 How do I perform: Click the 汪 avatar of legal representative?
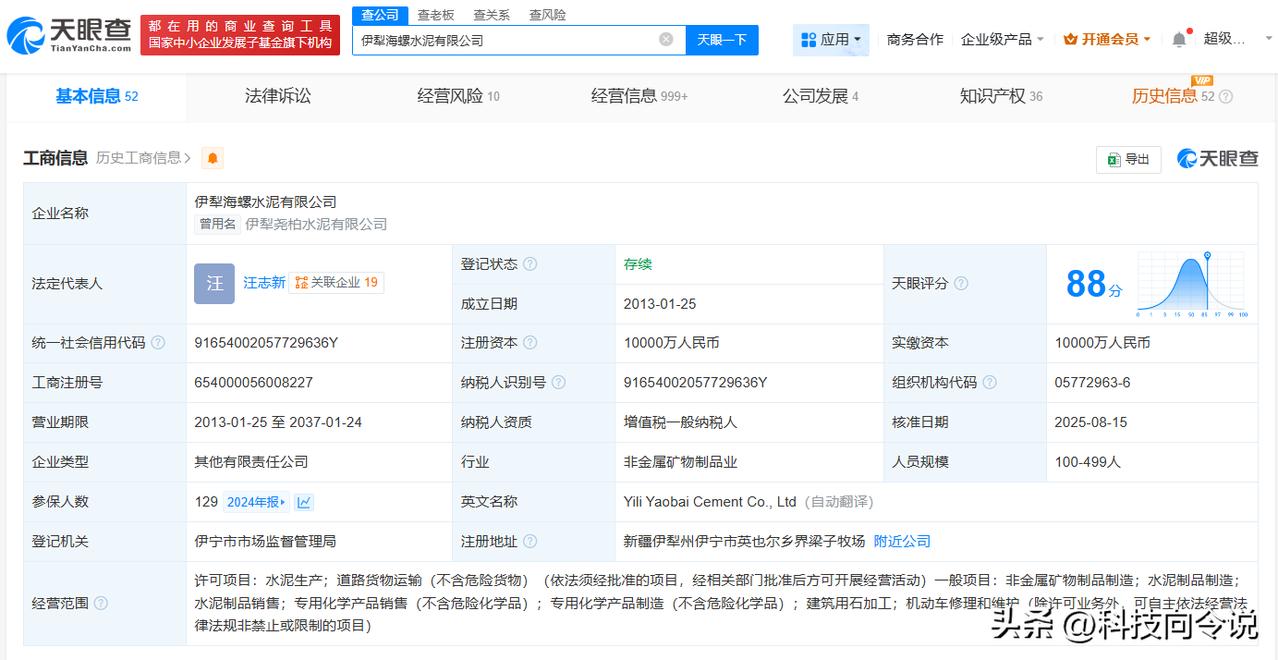214,283
